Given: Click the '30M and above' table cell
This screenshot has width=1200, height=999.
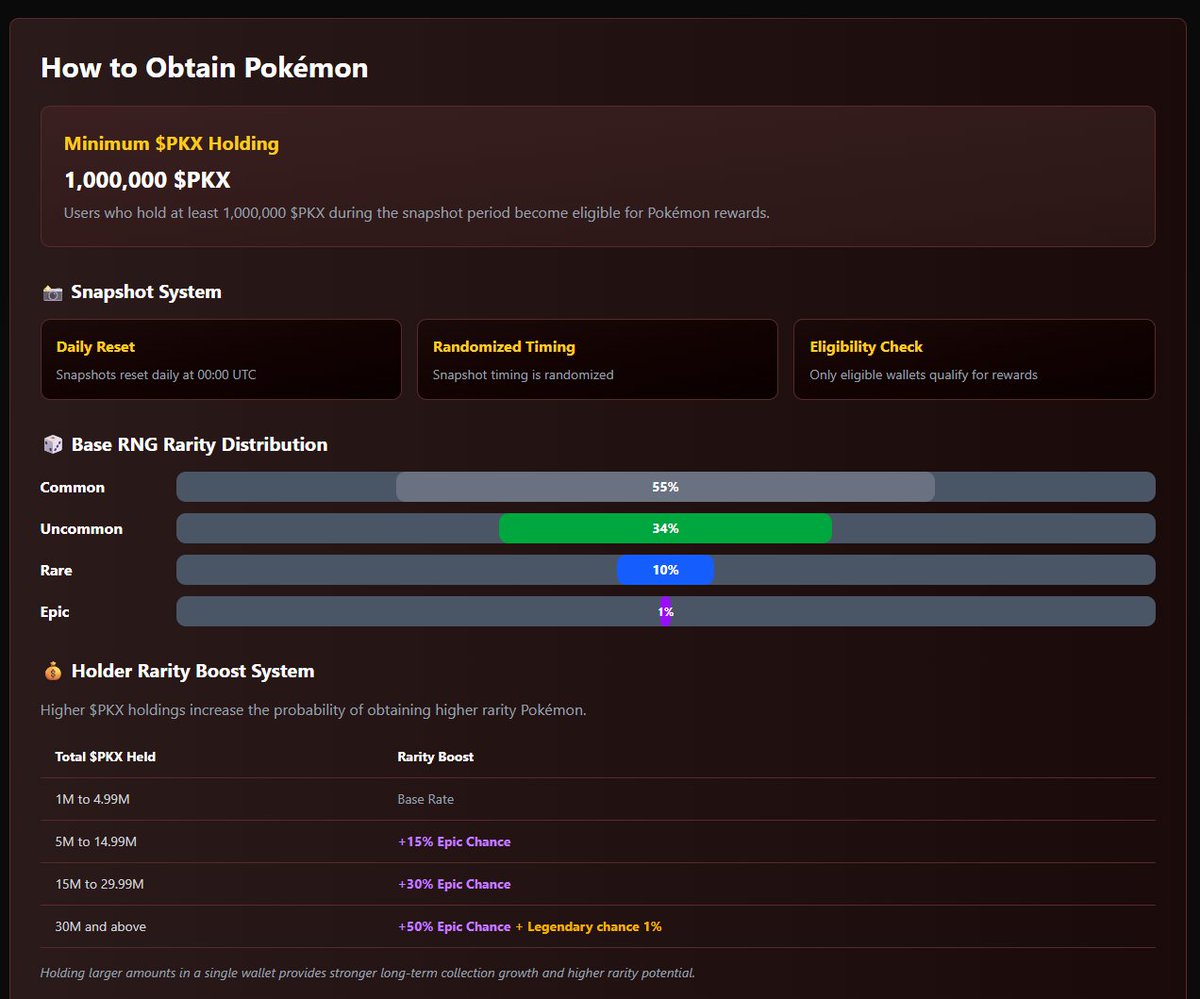Looking at the screenshot, I should (x=100, y=926).
